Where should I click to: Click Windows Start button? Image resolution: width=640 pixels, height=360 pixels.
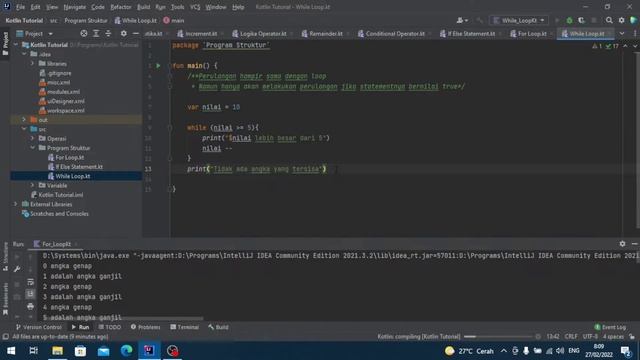click(11, 351)
